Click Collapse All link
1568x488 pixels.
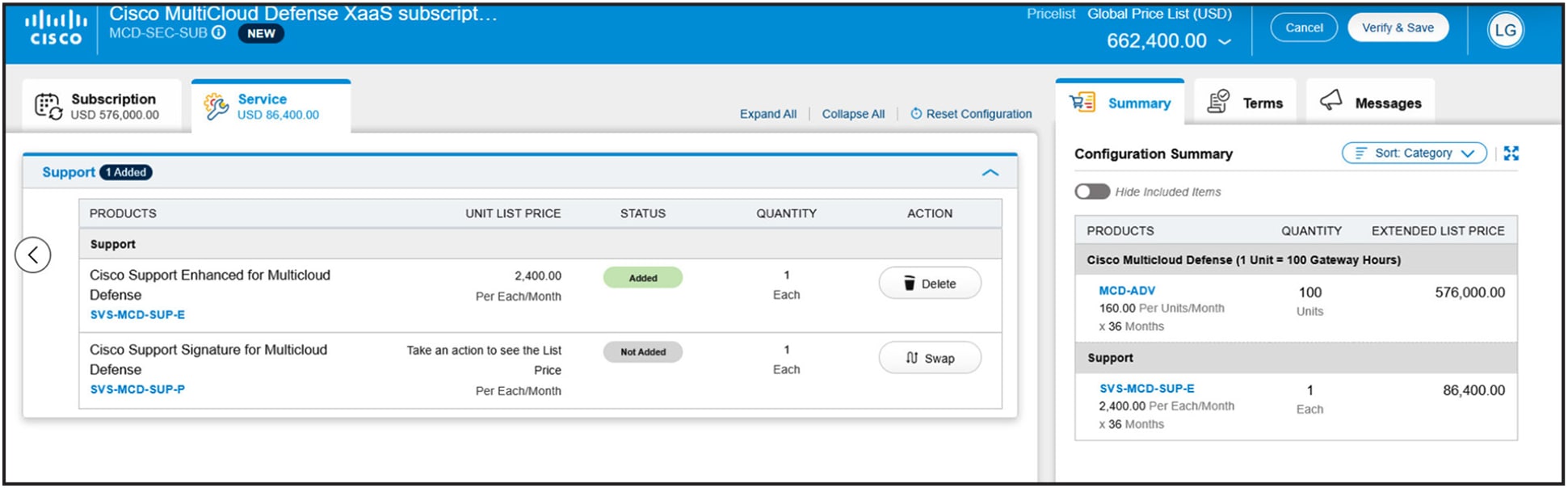(853, 114)
